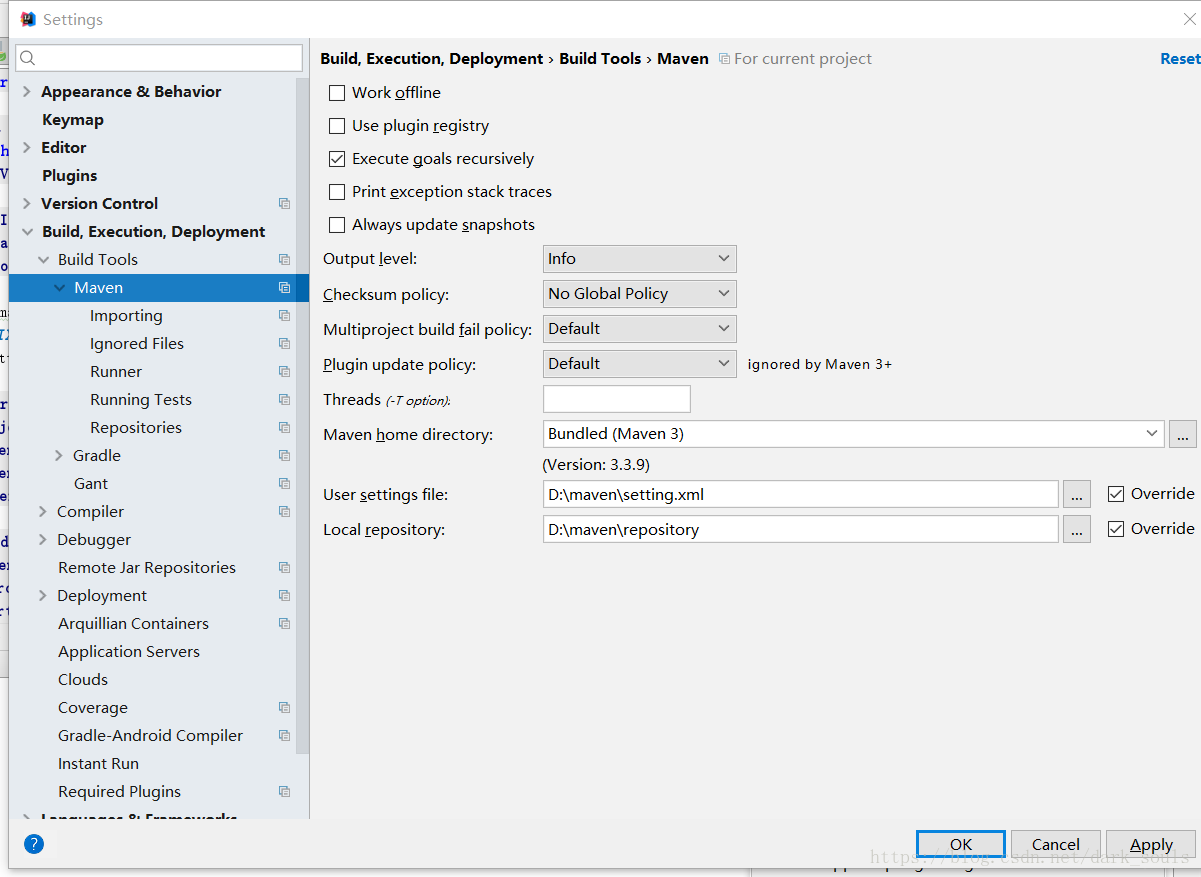Click the Cancel button
This screenshot has height=877, width=1201.
(x=1056, y=844)
